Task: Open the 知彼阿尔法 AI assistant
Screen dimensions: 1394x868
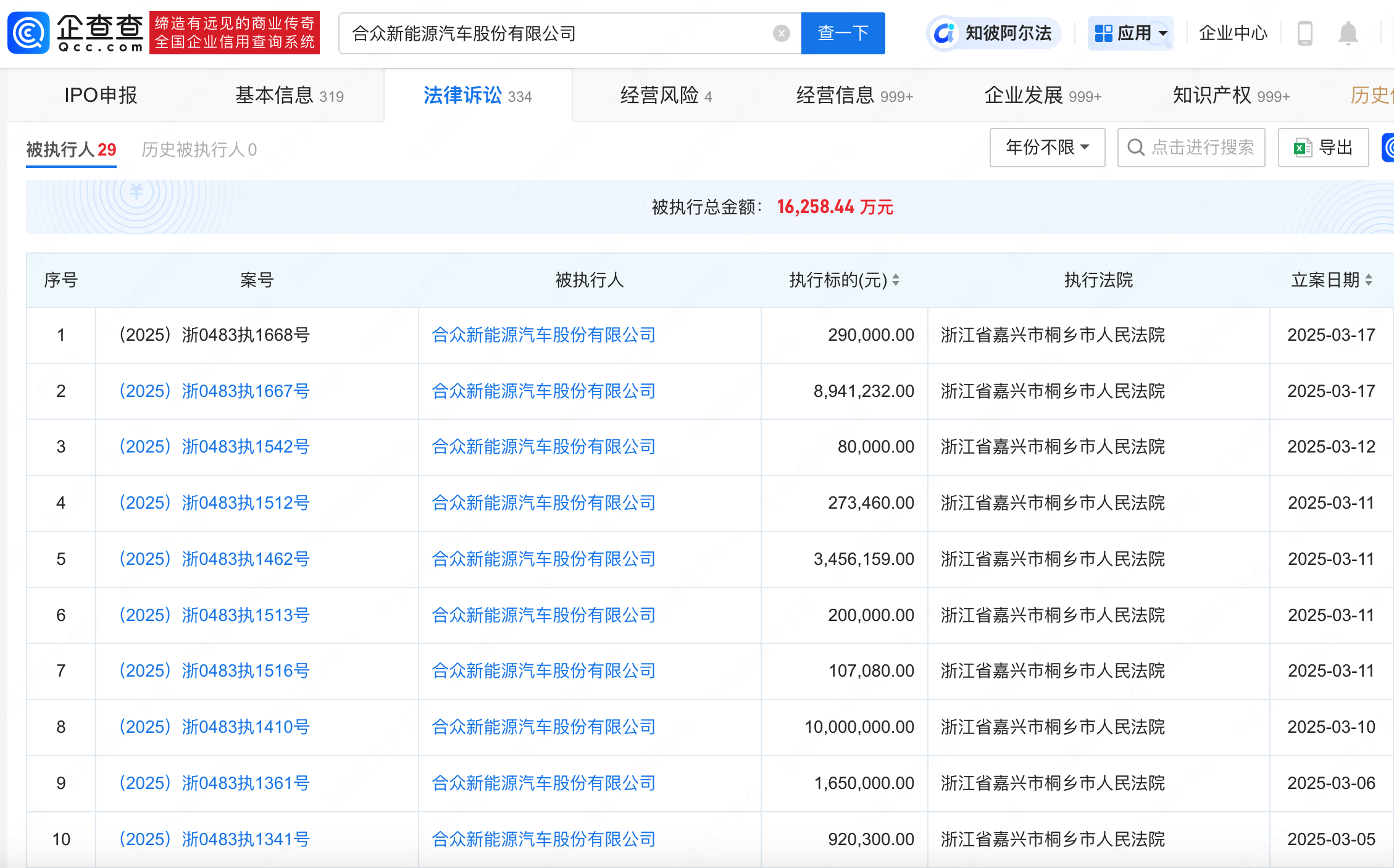Action: coord(993,33)
